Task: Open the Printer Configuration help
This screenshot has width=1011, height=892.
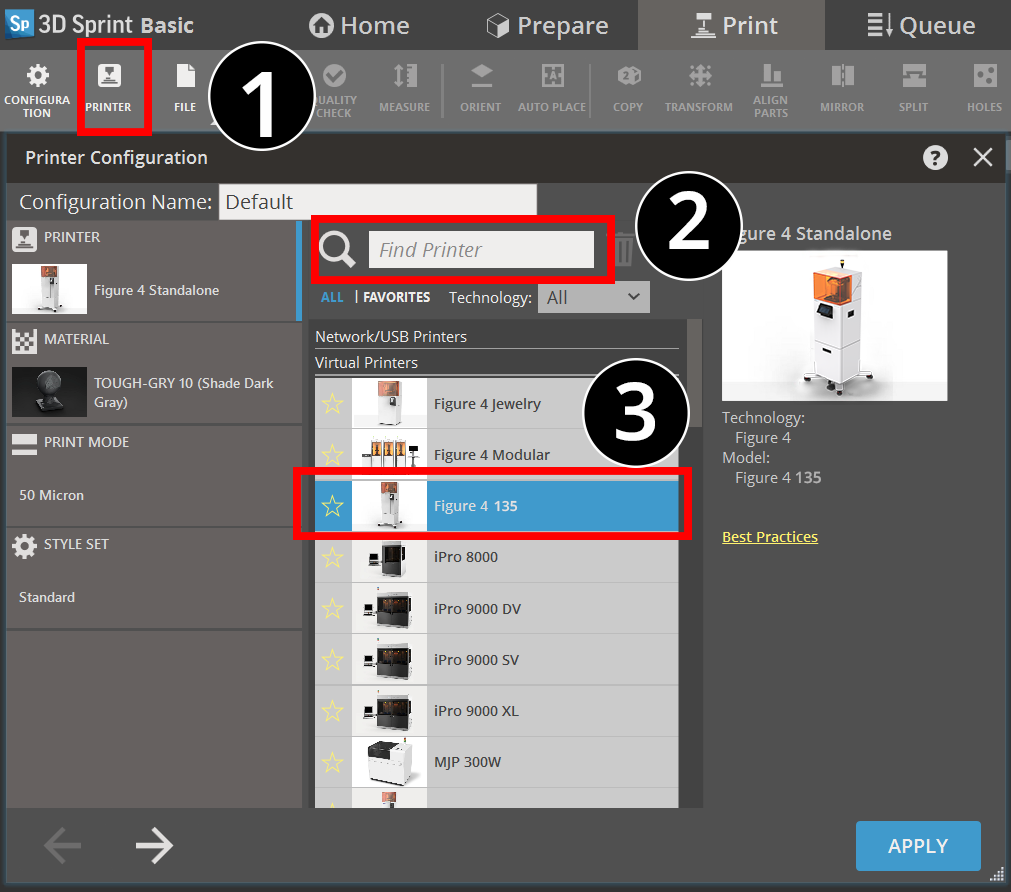Action: [x=935, y=157]
